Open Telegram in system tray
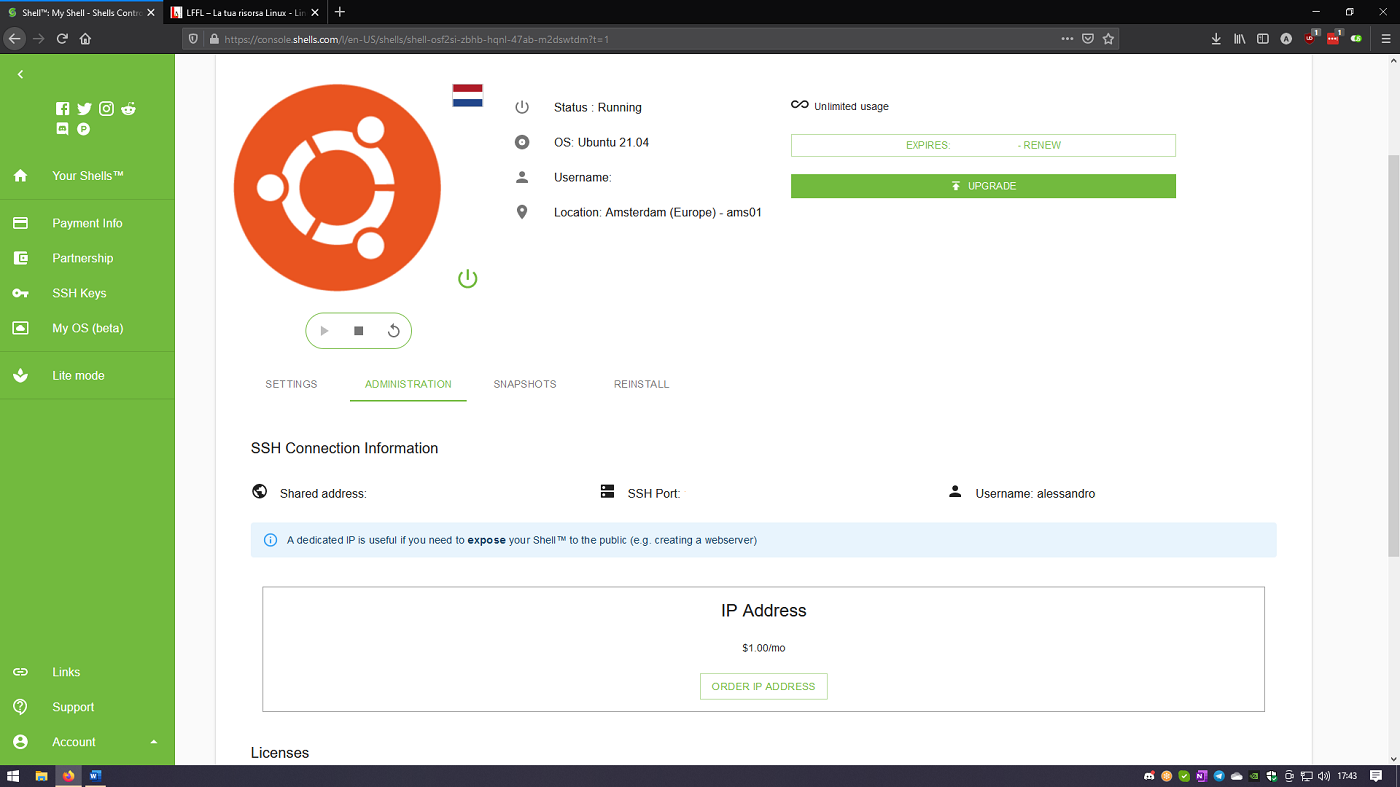Viewport: 1400px width, 787px height. (x=1219, y=776)
